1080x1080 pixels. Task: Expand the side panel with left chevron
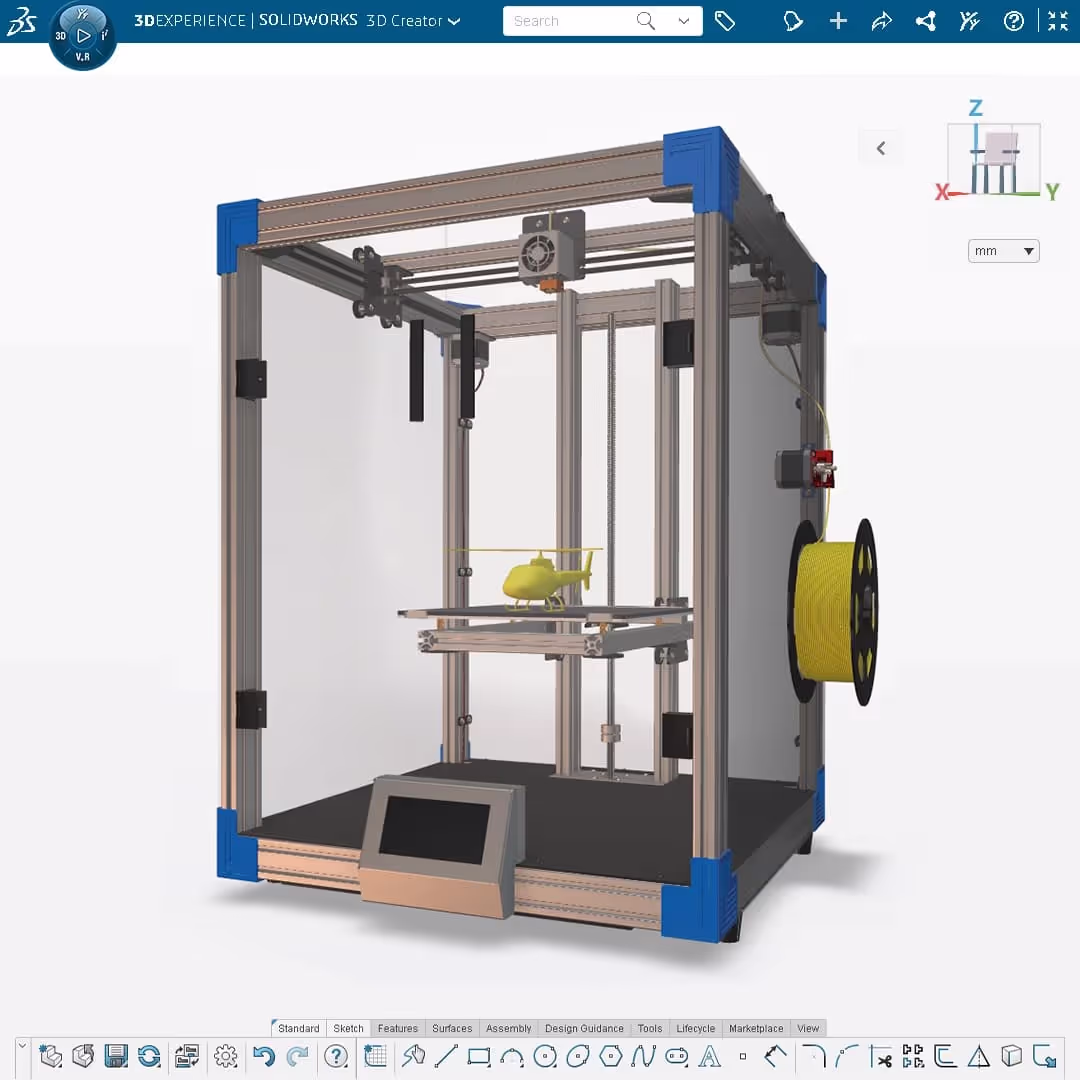click(x=881, y=148)
